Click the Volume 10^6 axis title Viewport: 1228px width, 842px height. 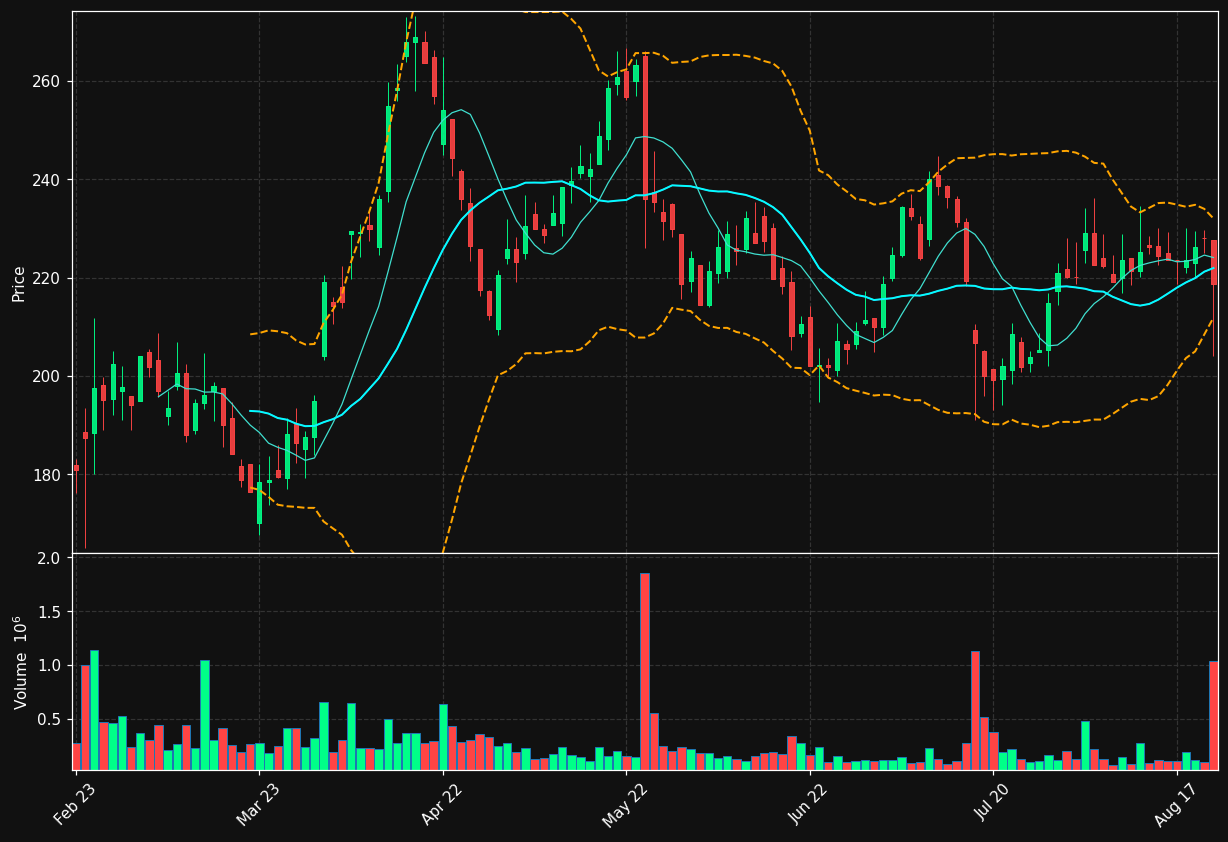[x=19, y=662]
